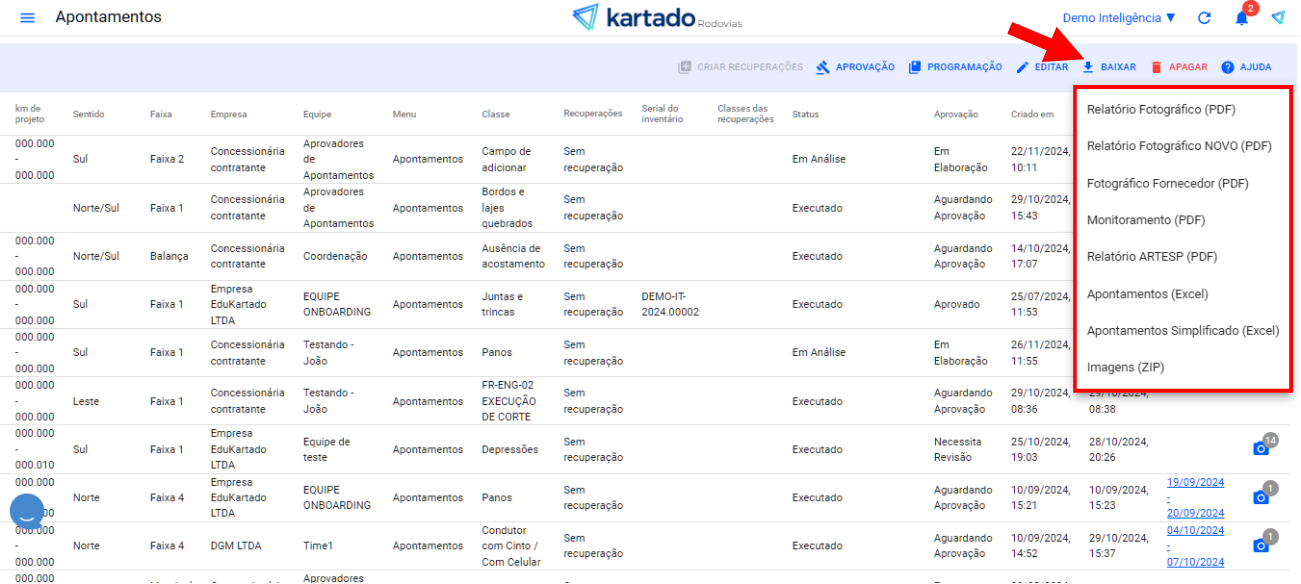
Task: Expand the Demo Inteligência dropdown
Action: click(1118, 18)
